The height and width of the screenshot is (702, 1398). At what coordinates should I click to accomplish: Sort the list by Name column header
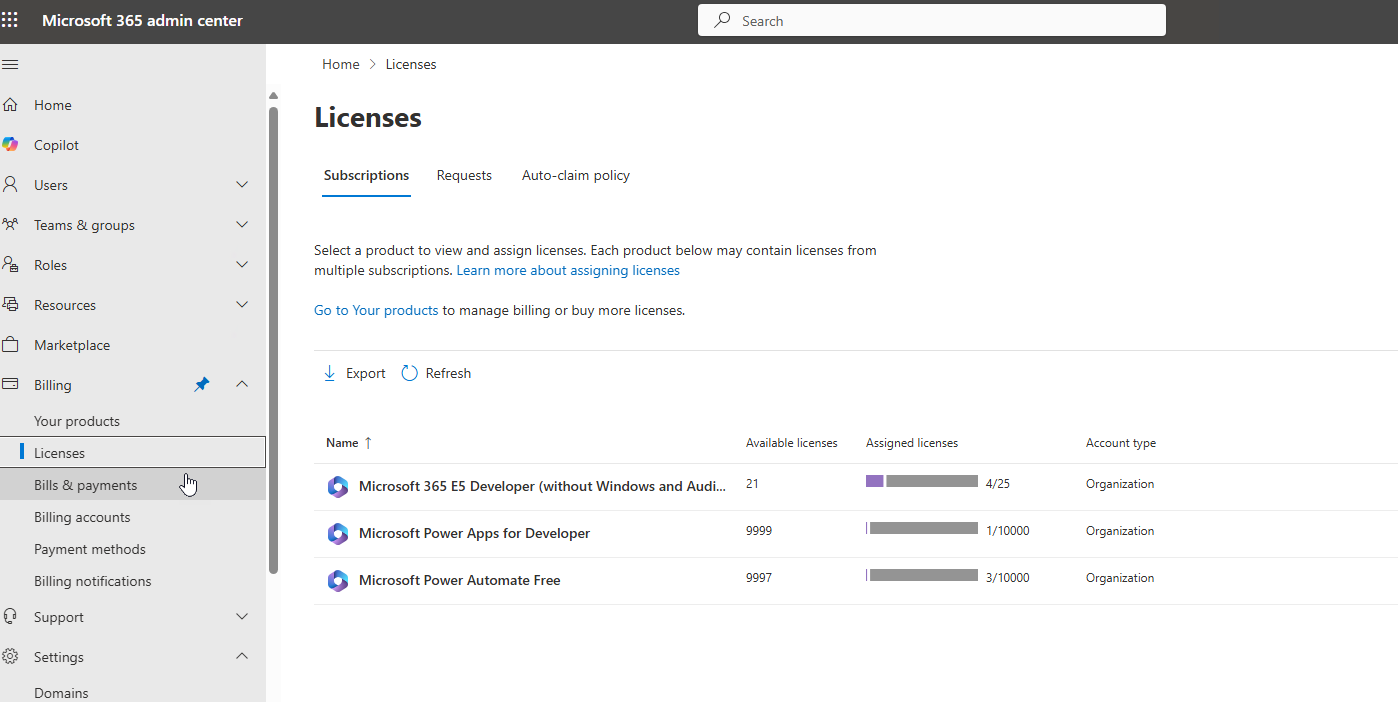point(340,442)
